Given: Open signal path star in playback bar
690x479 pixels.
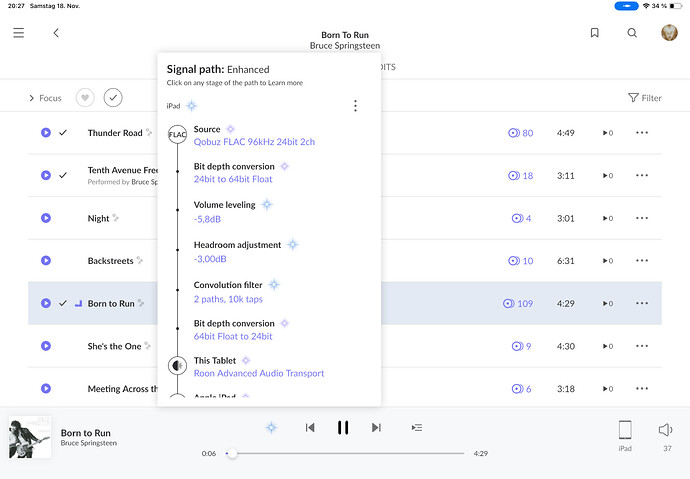Looking at the screenshot, I should [272, 427].
